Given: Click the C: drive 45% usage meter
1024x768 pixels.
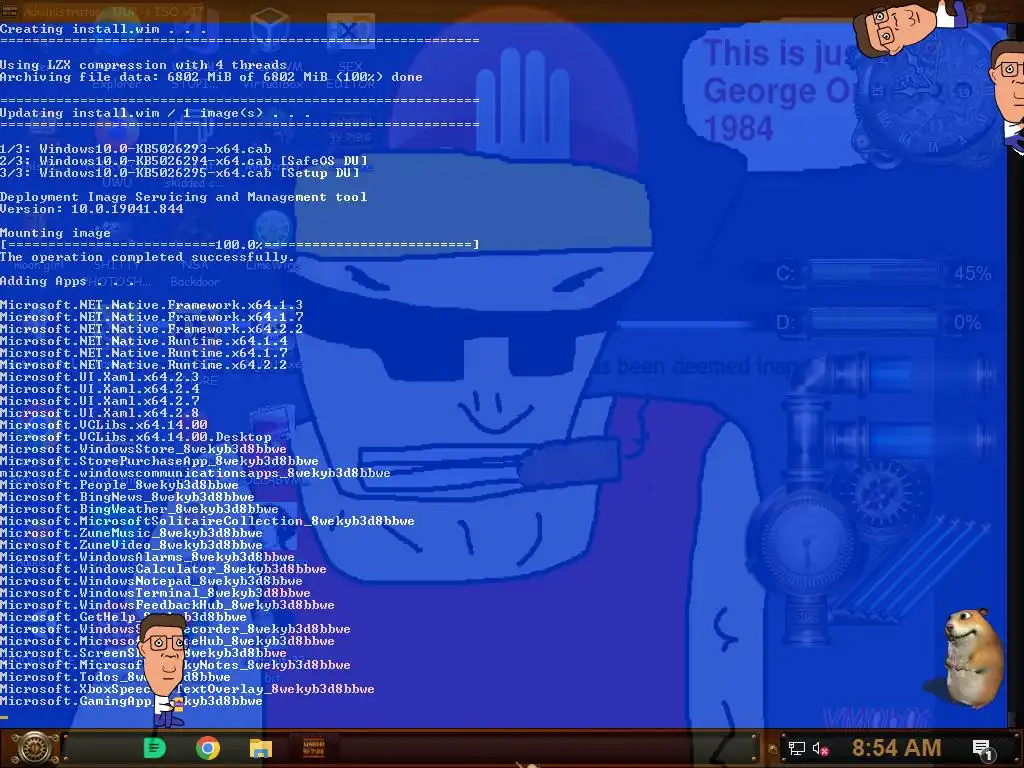Looking at the screenshot, I should pyautogui.click(x=883, y=273).
